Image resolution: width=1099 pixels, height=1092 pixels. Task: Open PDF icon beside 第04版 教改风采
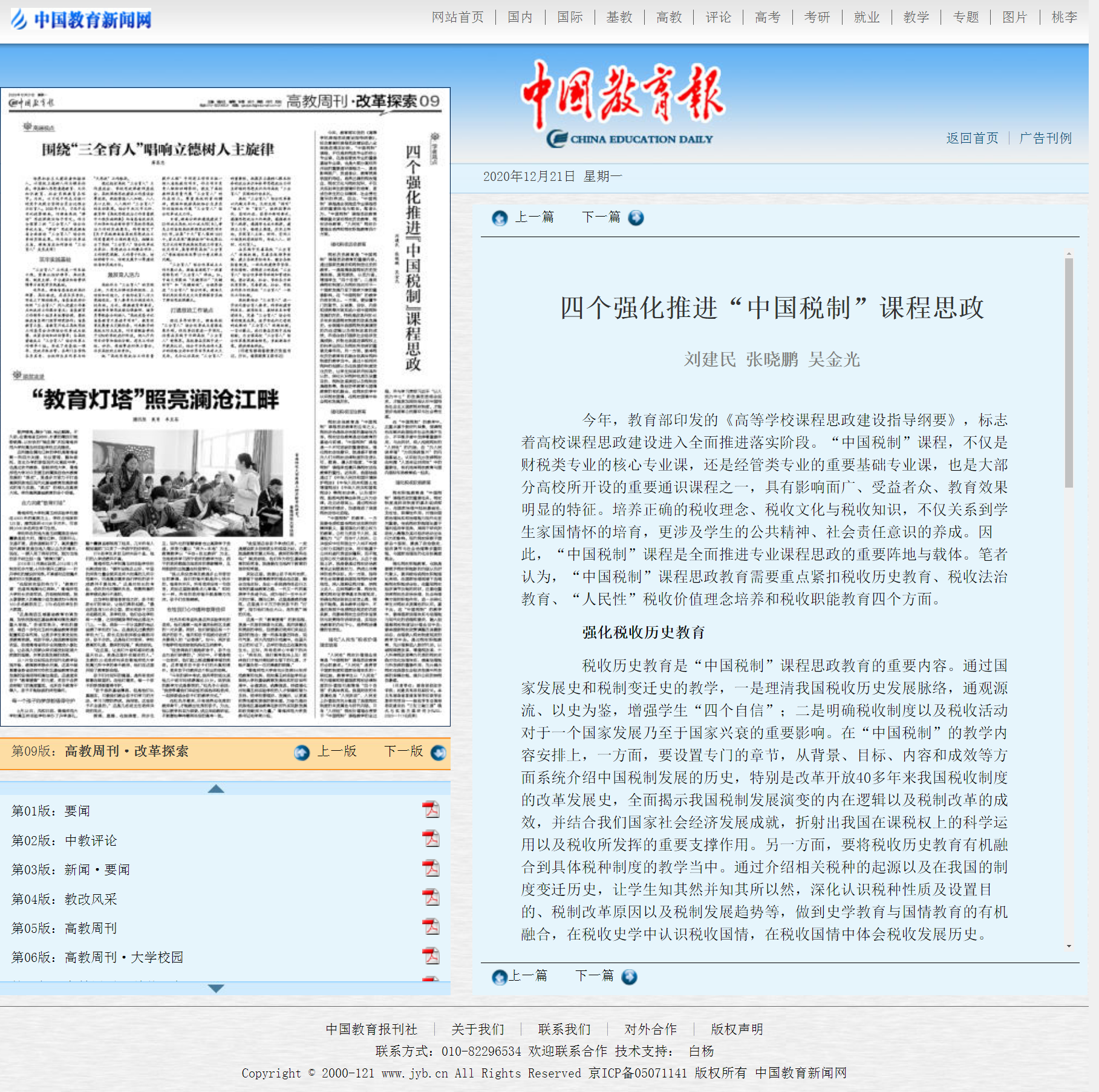tap(431, 898)
